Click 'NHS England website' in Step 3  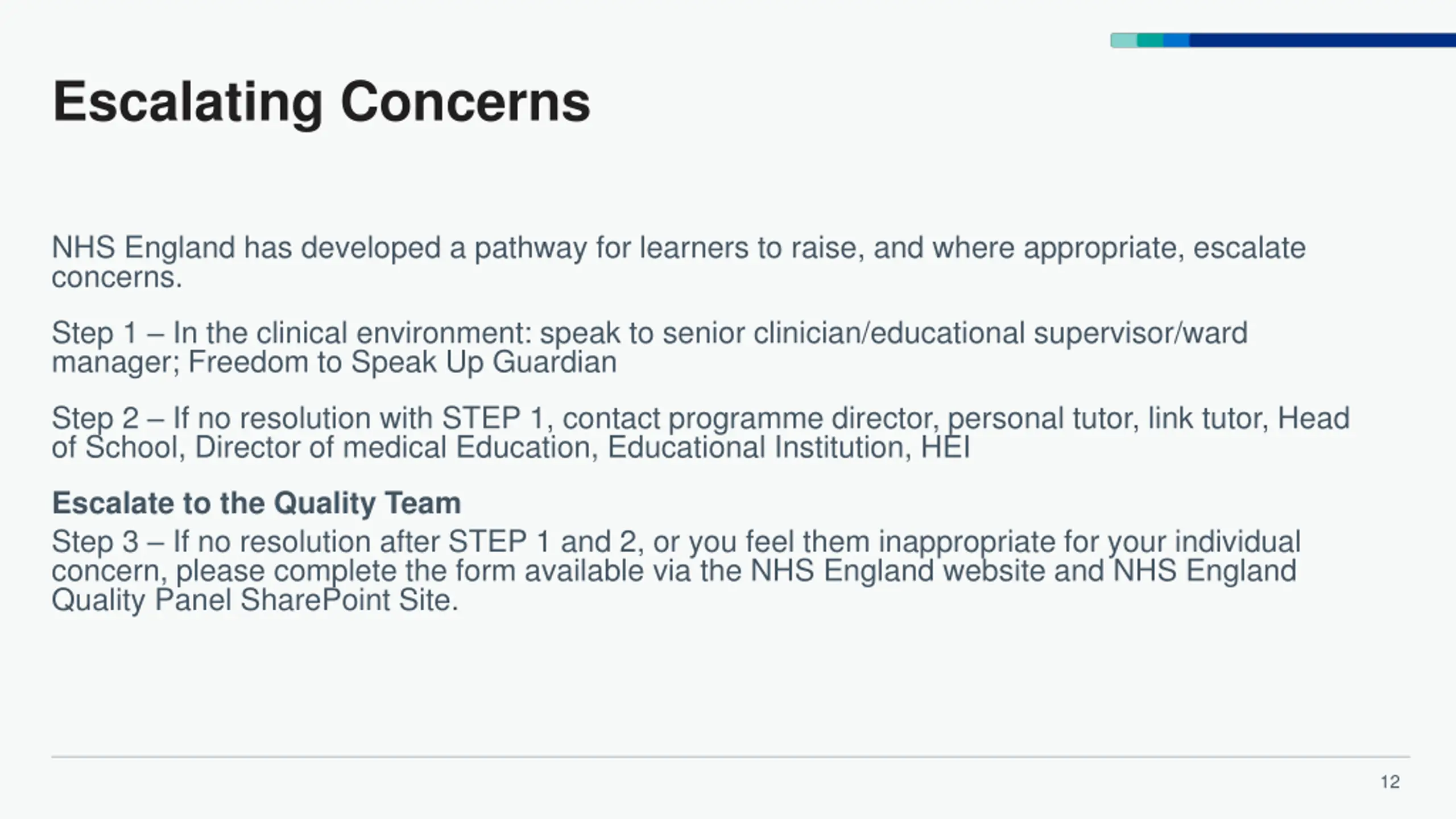[x=897, y=570]
